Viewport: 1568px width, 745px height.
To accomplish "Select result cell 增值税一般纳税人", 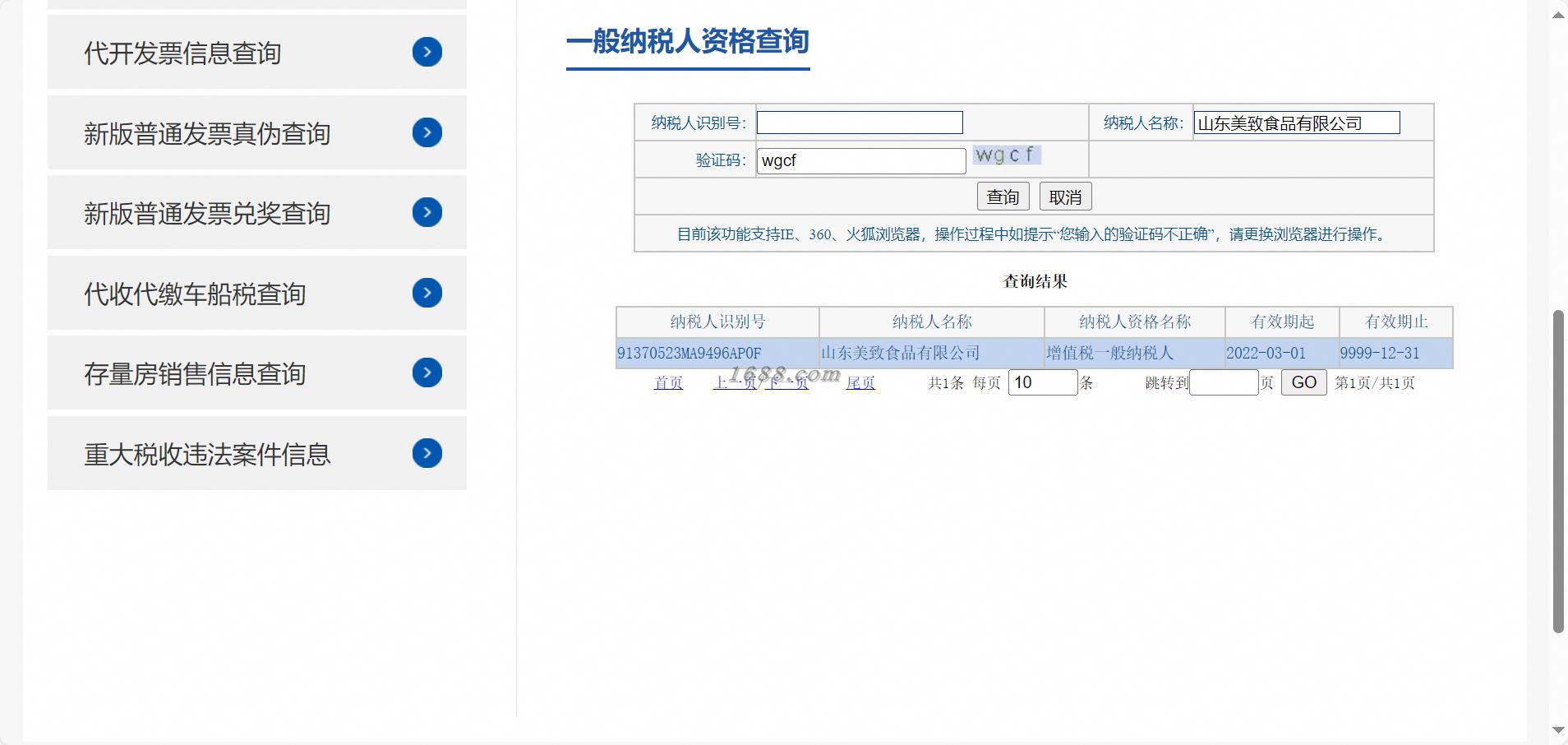I will click(x=1134, y=353).
